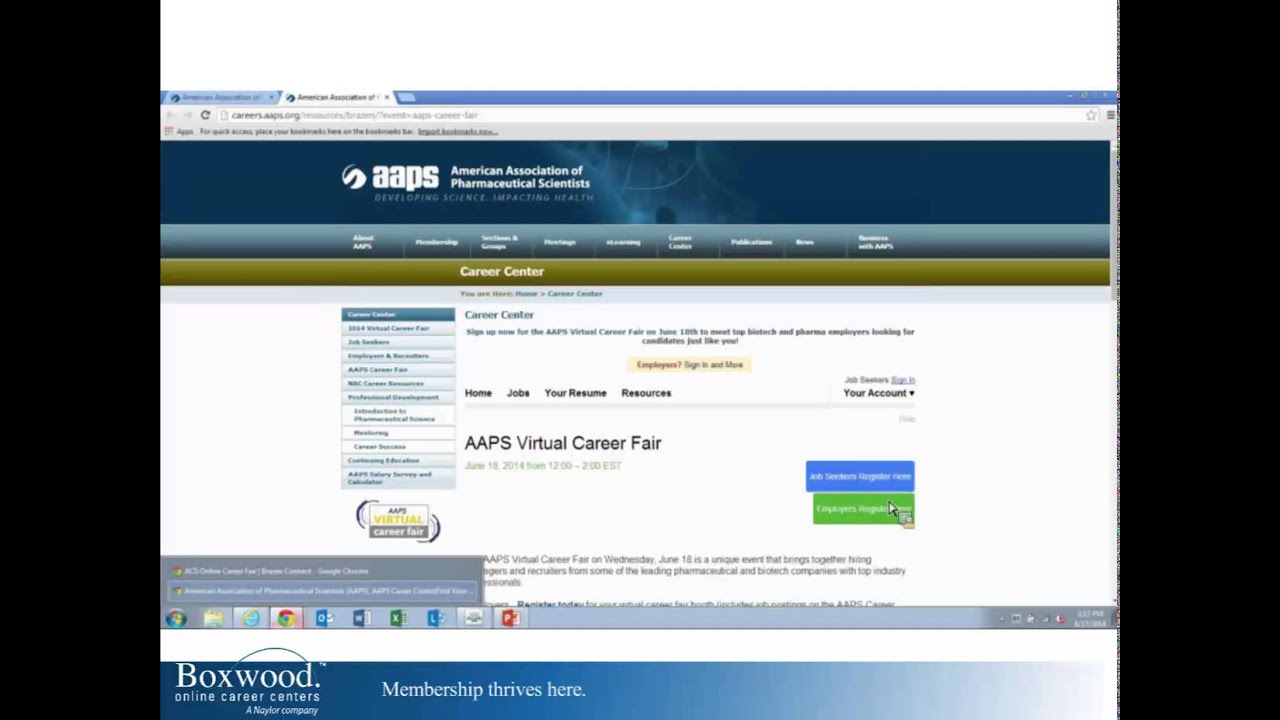The height and width of the screenshot is (720, 1280).
Task: Open the News navigation item
Action: click(804, 242)
